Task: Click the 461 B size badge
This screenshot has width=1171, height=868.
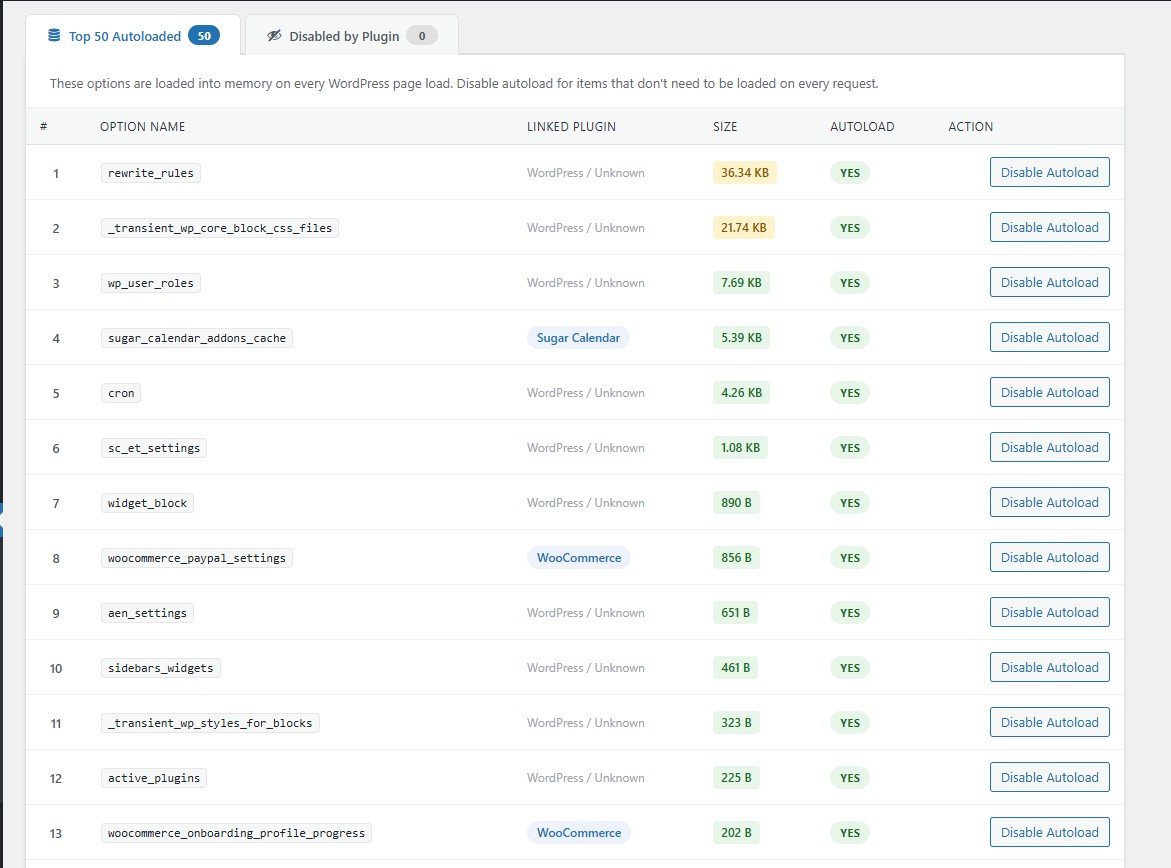Action: coord(736,668)
